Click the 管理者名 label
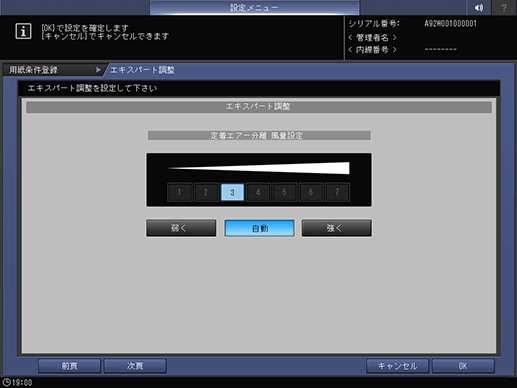517x388 pixels. coord(372,37)
